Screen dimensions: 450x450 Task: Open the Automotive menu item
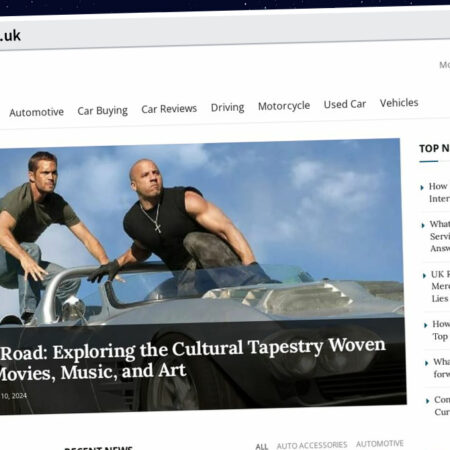coord(36,112)
